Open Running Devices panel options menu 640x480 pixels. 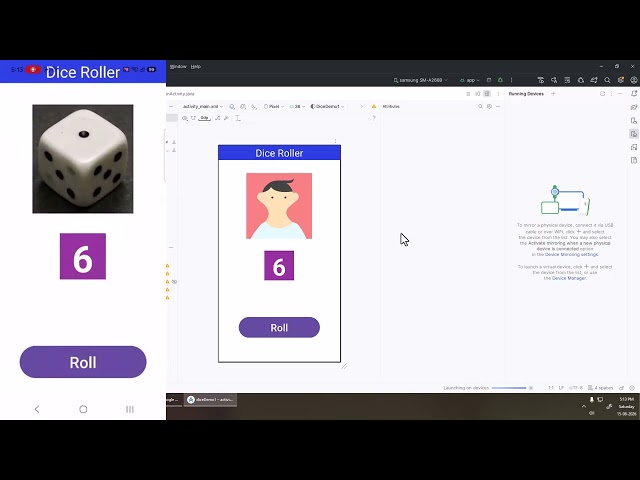pyautogui.click(x=611, y=94)
